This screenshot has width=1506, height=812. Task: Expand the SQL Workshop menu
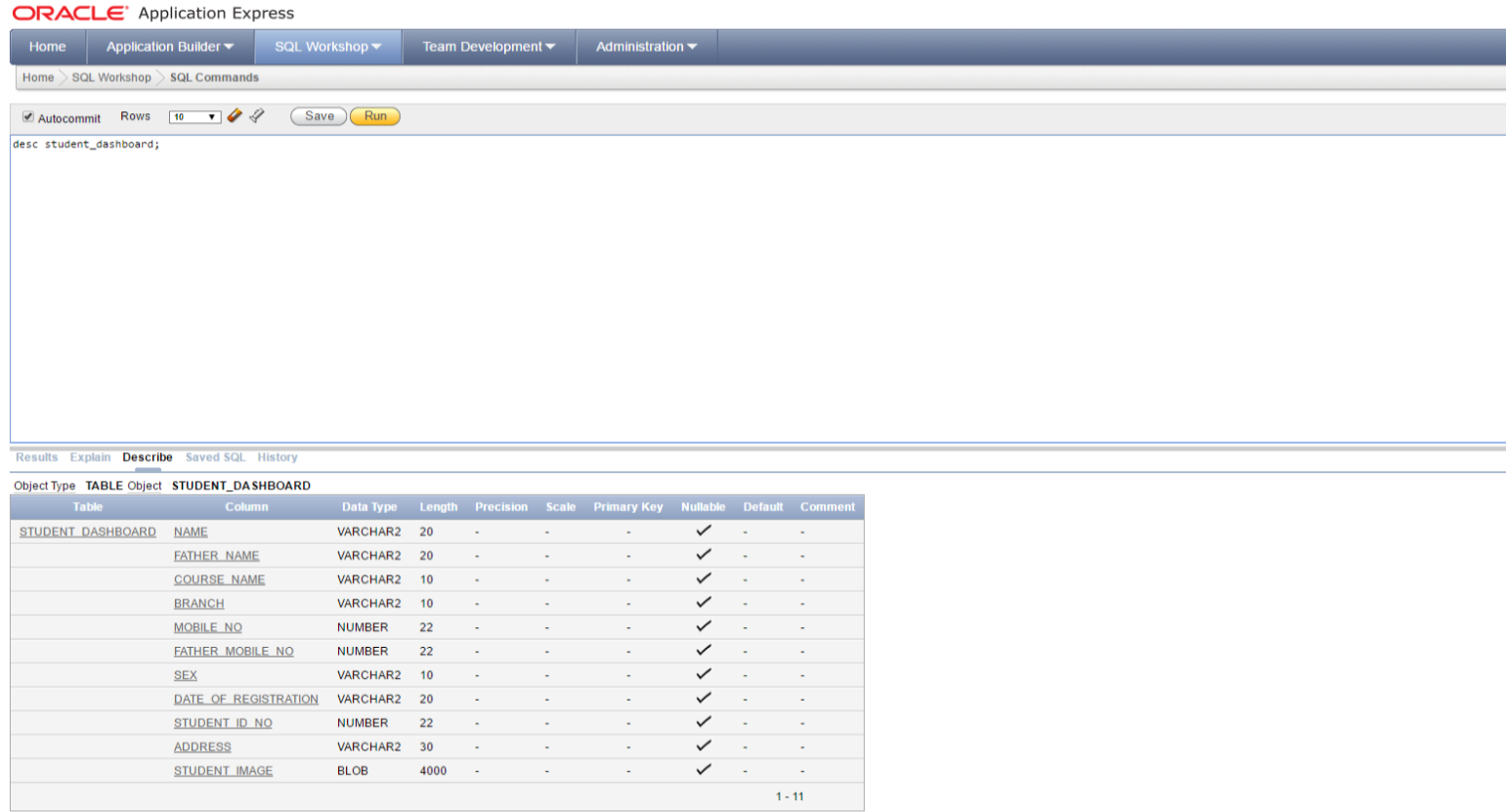327,46
